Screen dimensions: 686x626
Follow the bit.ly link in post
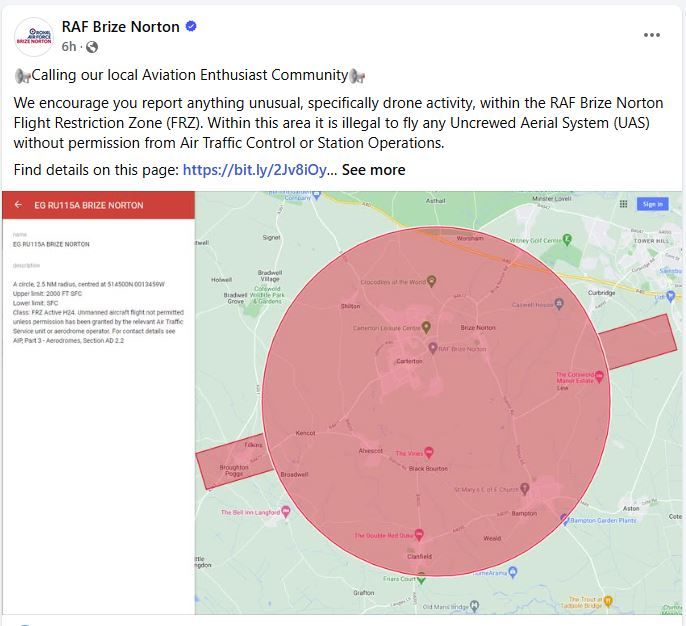pos(254,170)
